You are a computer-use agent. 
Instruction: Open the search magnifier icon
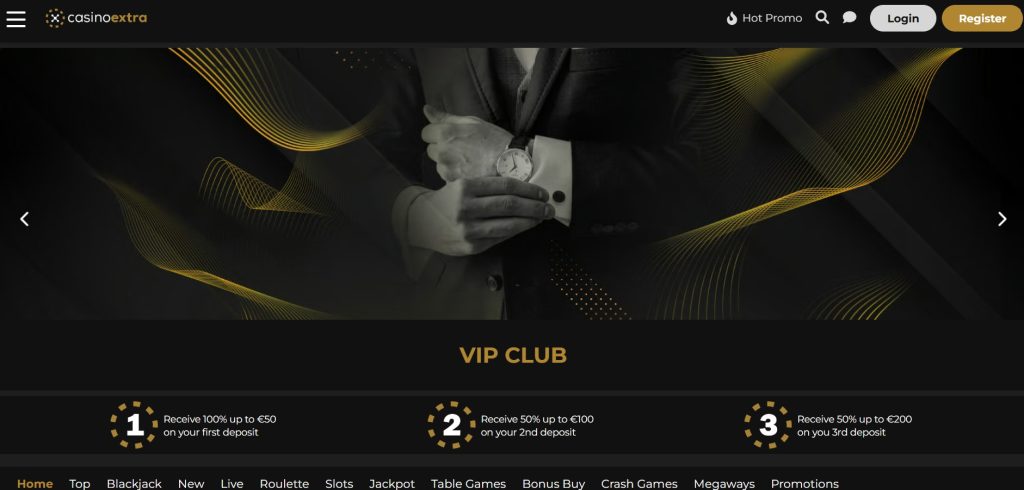tap(822, 18)
